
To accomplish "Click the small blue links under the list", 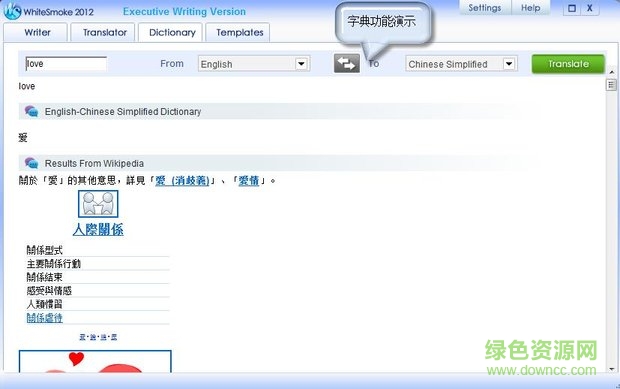I will [98, 337].
